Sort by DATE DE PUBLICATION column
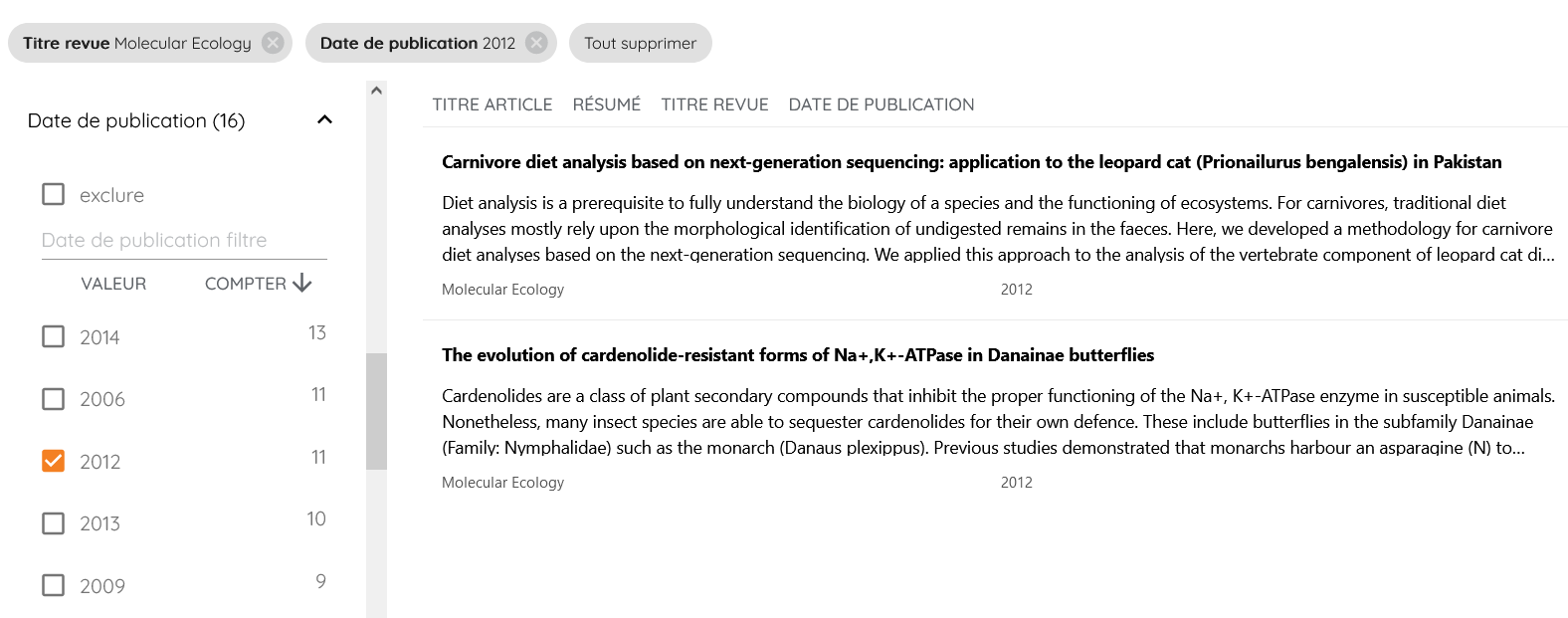This screenshot has height=618, width=1568. pyautogui.click(x=882, y=104)
